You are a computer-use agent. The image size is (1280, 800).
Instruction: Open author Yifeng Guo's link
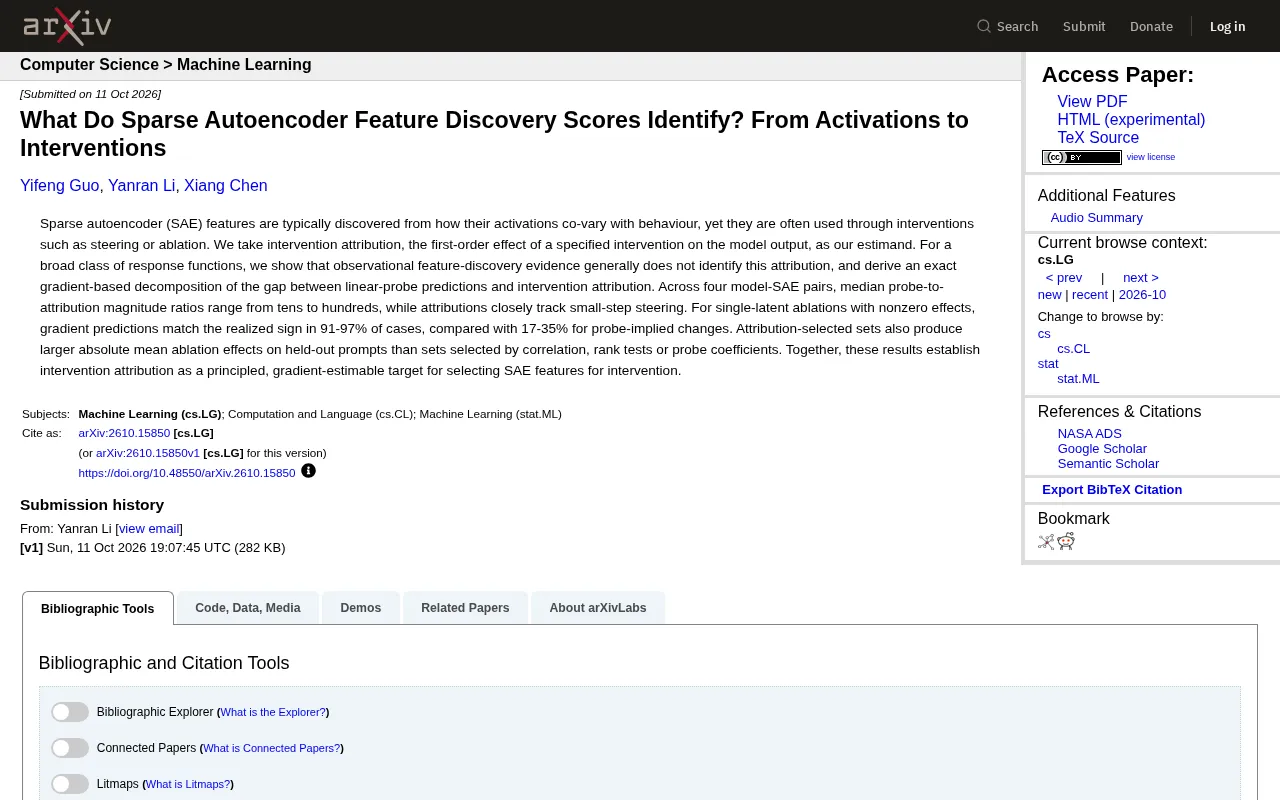coord(60,186)
